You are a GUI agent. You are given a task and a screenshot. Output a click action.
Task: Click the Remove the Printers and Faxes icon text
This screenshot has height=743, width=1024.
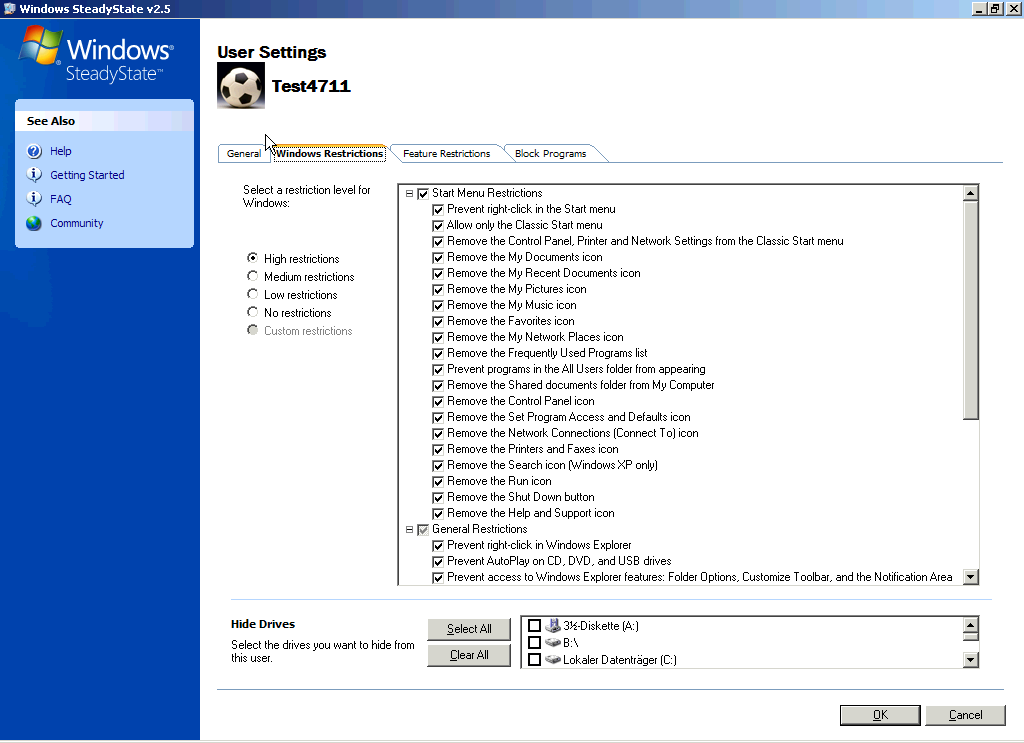(532, 449)
